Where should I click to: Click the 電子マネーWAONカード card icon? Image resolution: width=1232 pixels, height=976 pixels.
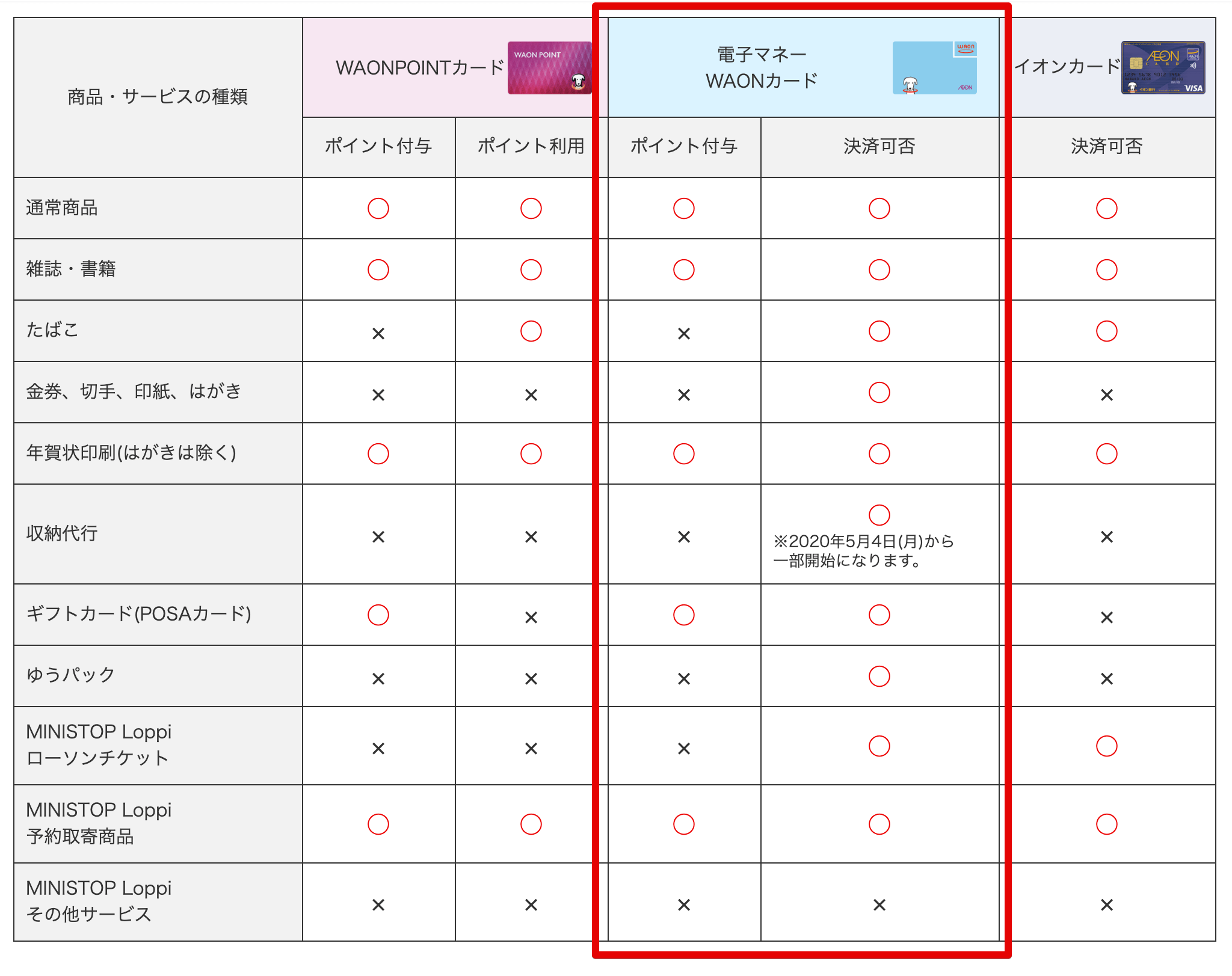pos(930,75)
